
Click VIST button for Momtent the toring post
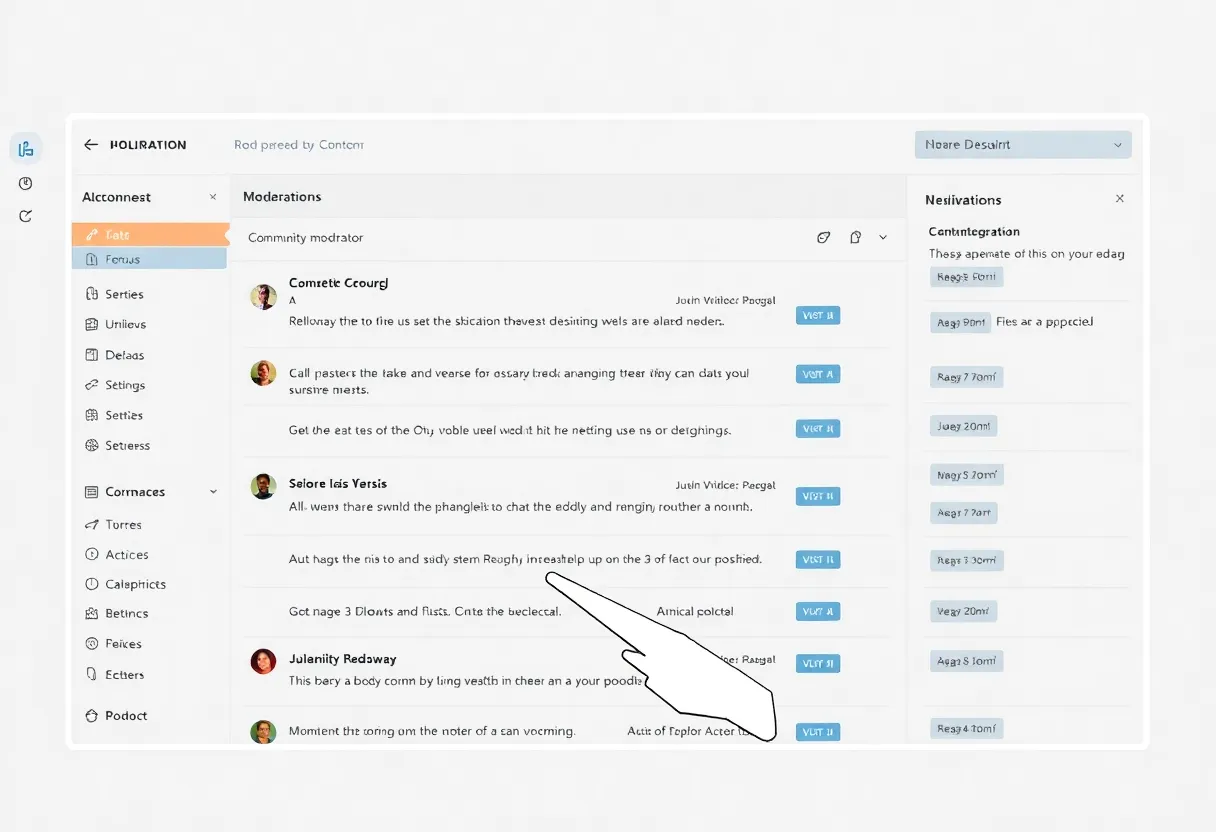(818, 732)
